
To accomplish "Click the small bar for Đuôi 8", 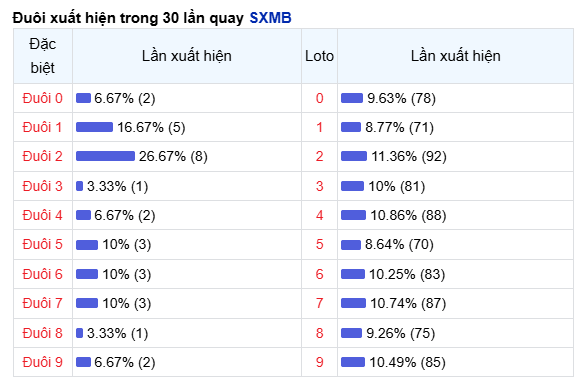I will point(80,333).
